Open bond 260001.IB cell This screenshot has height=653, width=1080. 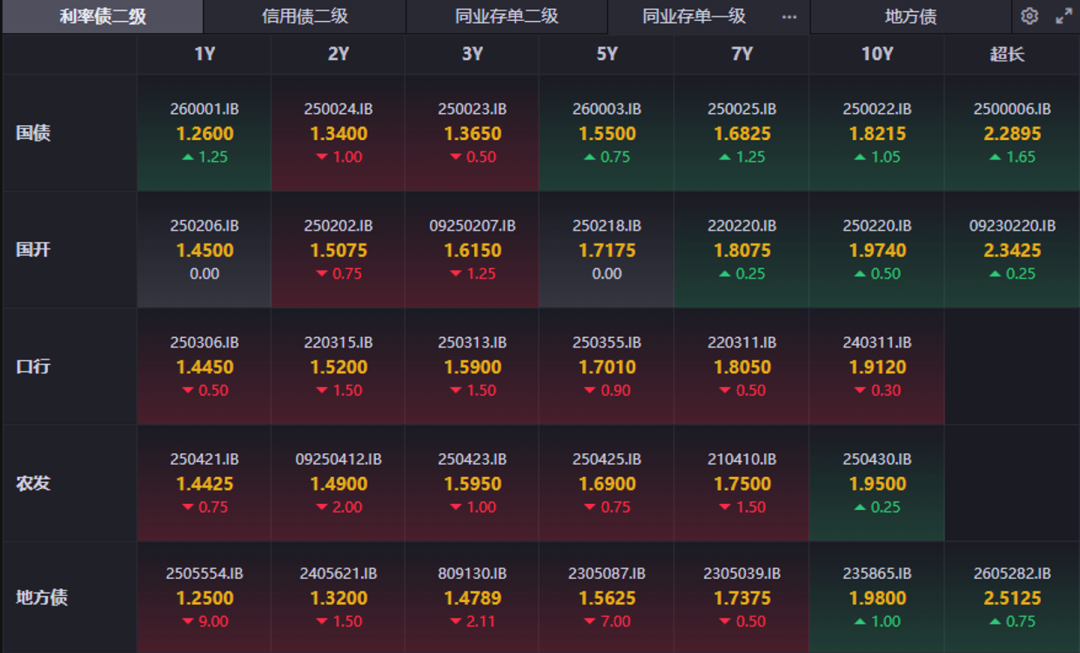205,133
